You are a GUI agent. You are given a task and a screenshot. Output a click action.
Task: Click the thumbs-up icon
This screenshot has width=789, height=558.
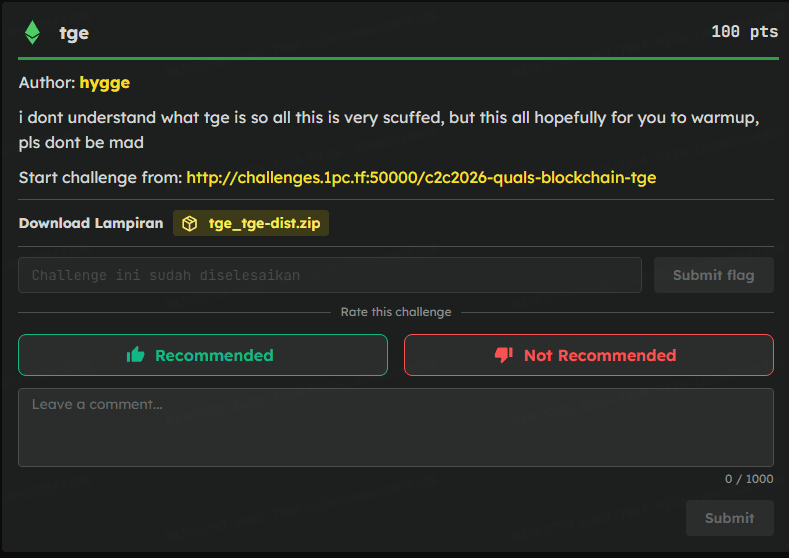tap(136, 355)
